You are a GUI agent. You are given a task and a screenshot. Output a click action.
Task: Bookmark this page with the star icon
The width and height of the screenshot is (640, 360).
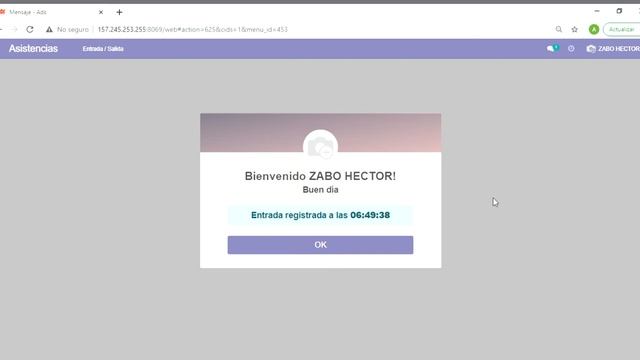coord(575,29)
